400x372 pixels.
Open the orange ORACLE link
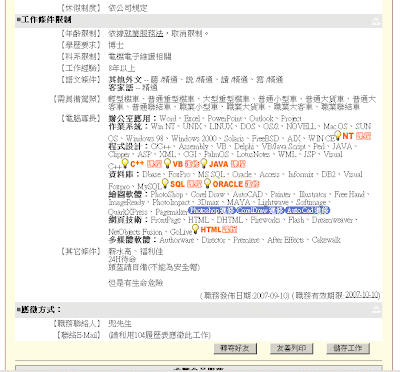[x=228, y=184]
